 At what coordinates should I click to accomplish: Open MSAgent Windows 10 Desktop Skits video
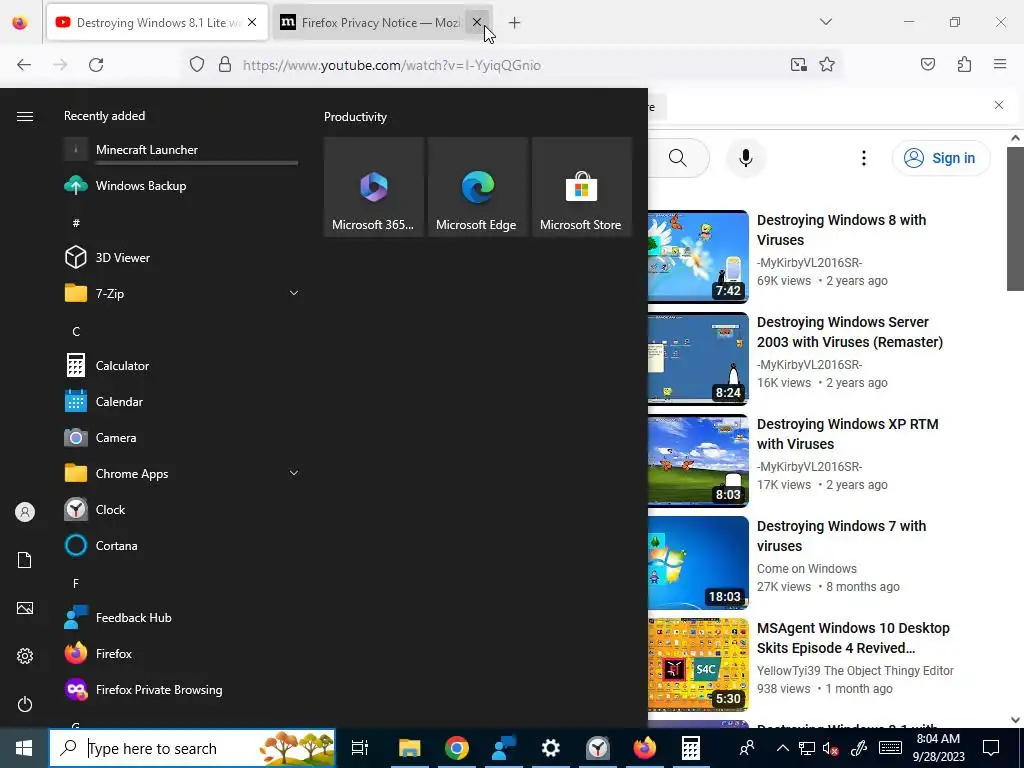[x=853, y=638]
